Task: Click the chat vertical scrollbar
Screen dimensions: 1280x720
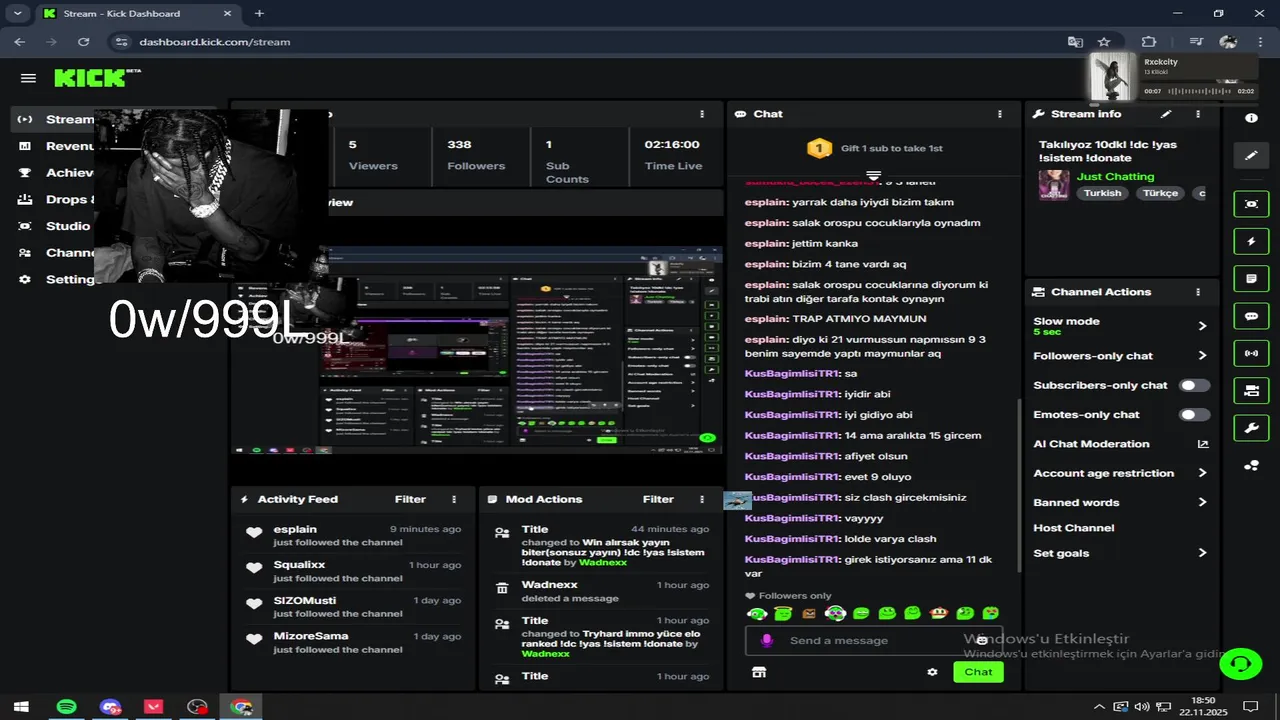Action: [x=1019, y=485]
